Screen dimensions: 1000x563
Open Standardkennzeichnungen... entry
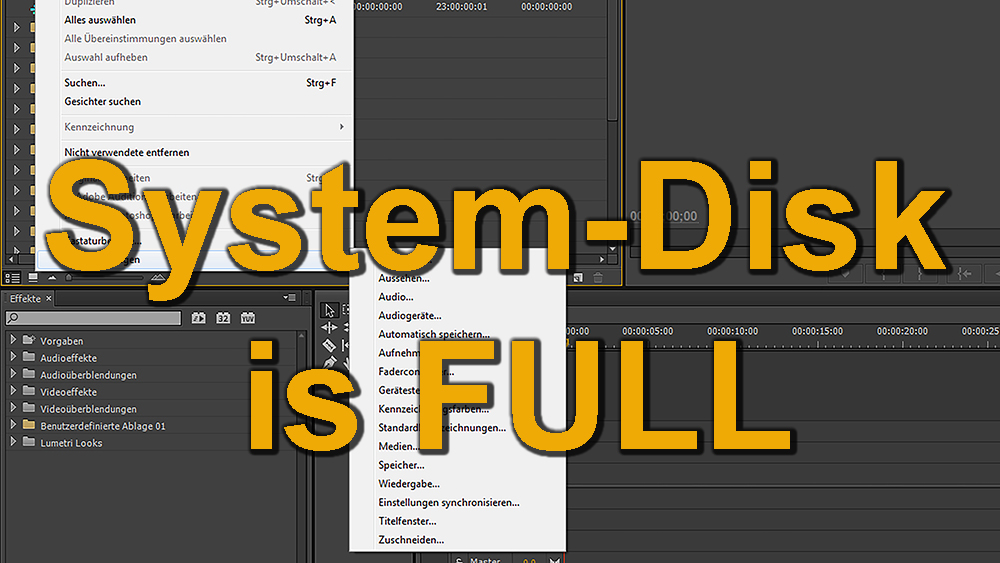(x=442, y=428)
